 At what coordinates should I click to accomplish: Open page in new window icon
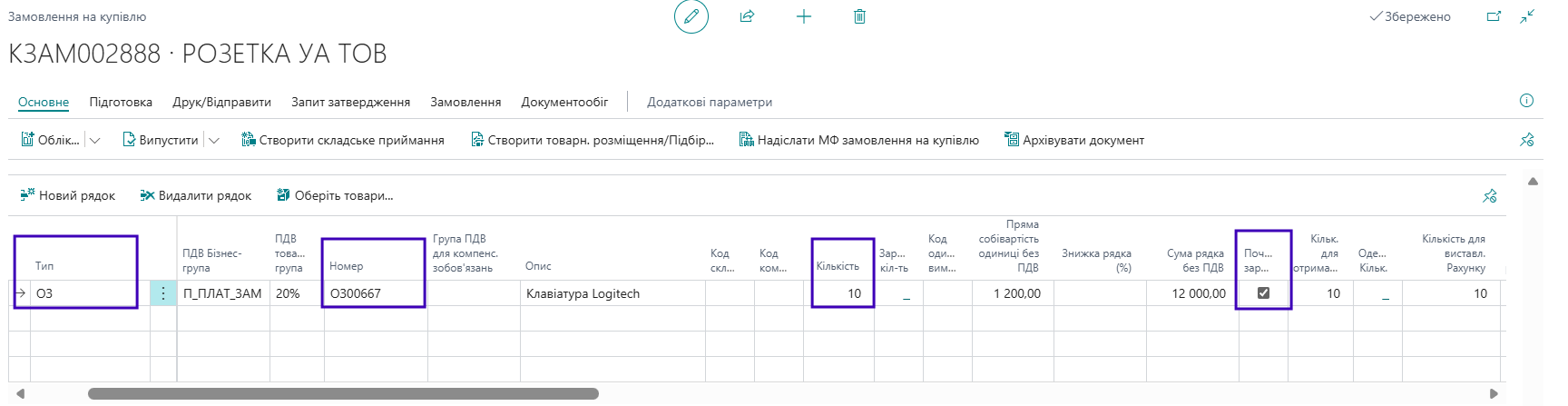(1494, 16)
